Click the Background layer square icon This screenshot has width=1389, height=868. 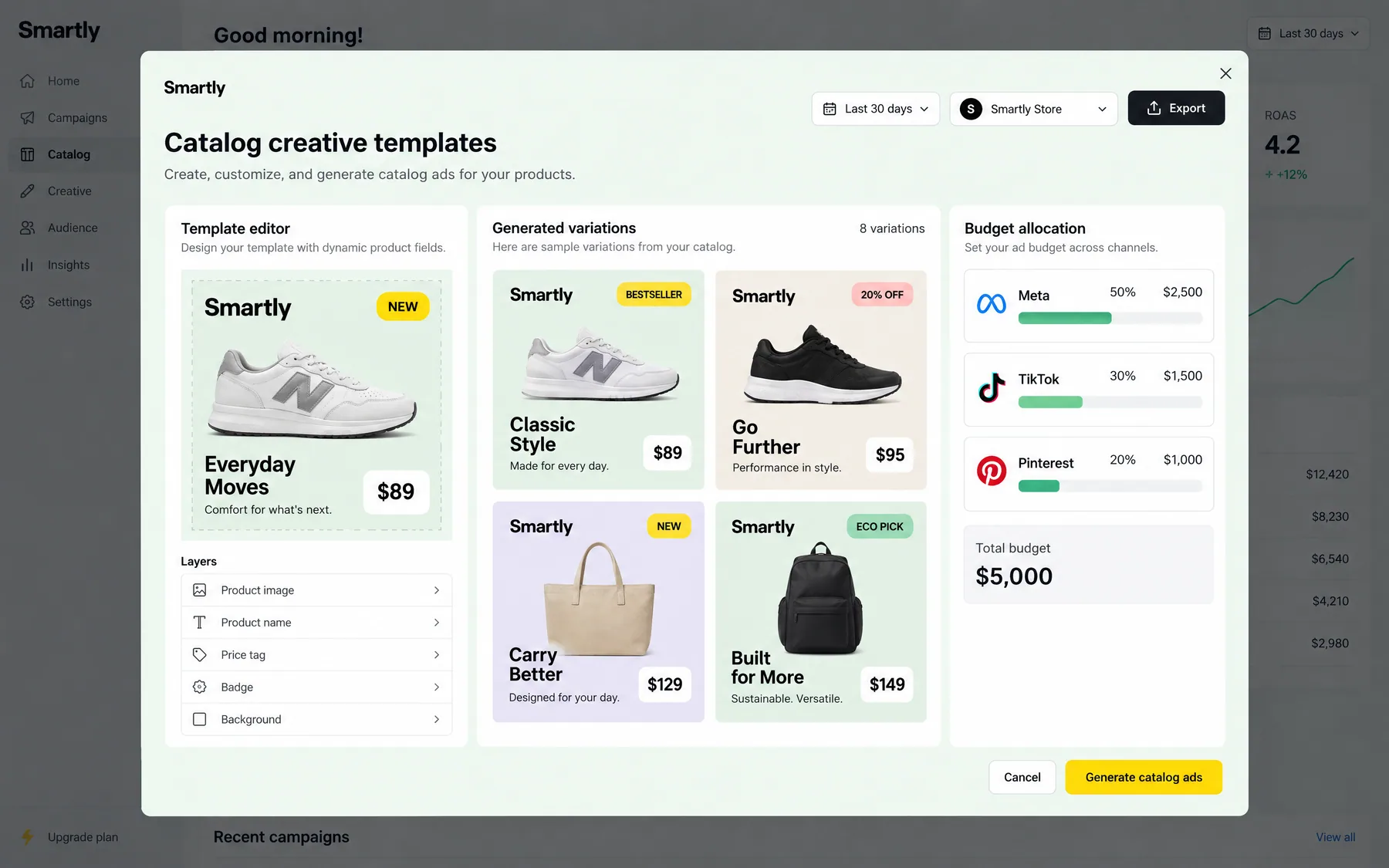coord(200,719)
